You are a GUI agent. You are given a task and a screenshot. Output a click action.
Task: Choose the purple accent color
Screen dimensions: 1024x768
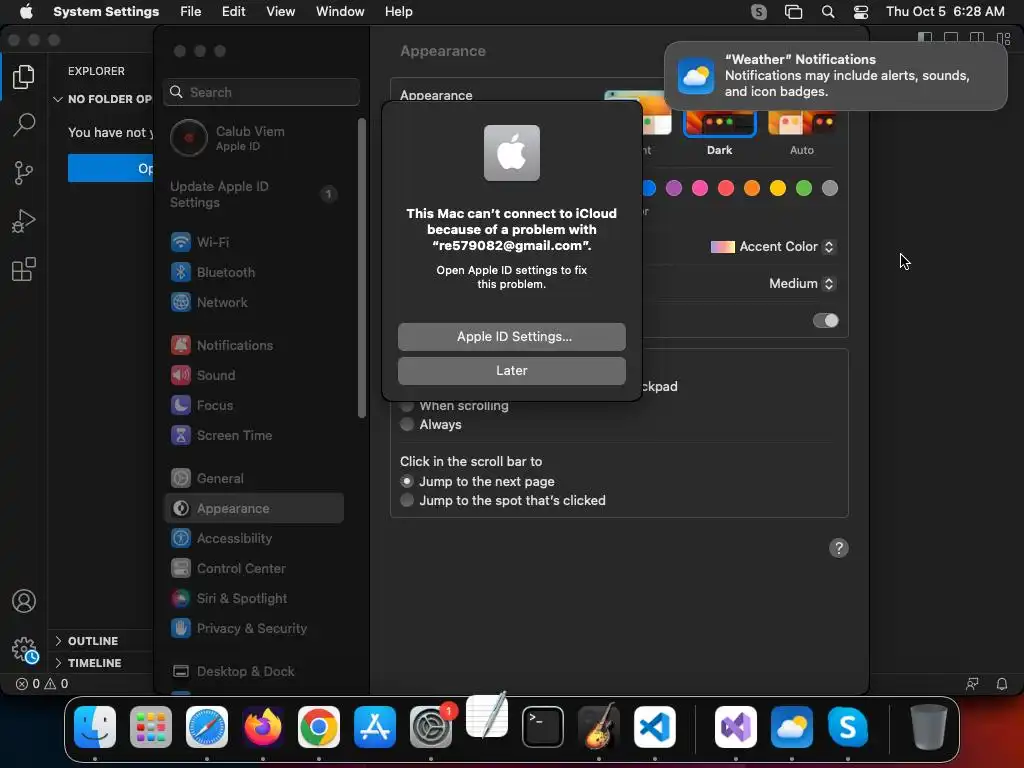tap(674, 189)
